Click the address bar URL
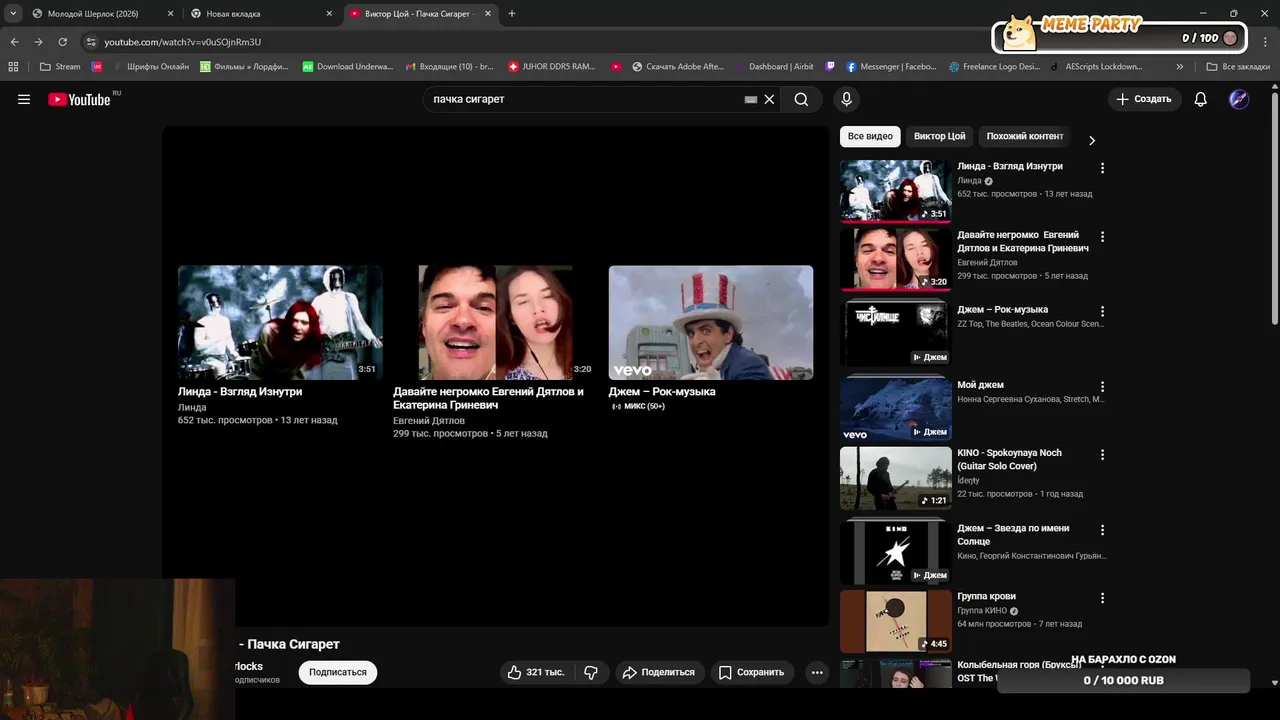Screen dimensions: 1280x720 click(x=182, y=42)
